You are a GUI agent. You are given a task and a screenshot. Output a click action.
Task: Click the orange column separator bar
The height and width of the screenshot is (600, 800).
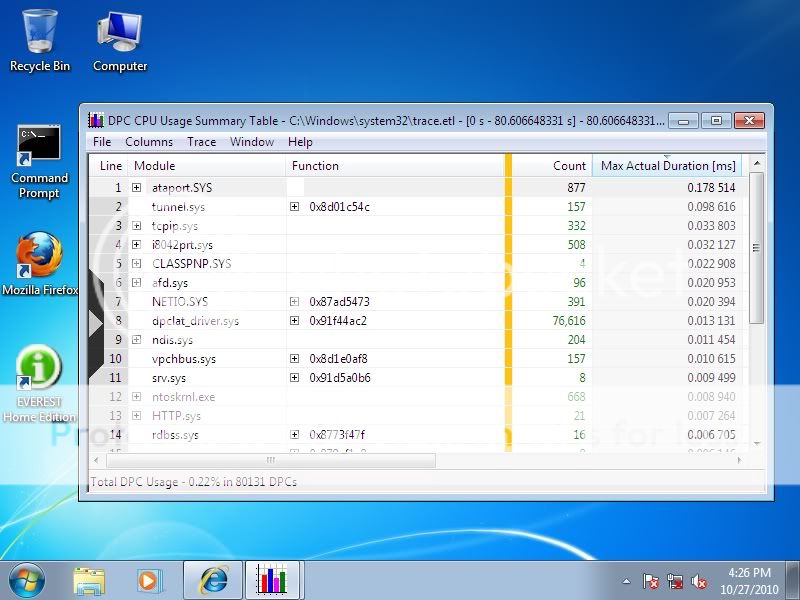pos(508,303)
